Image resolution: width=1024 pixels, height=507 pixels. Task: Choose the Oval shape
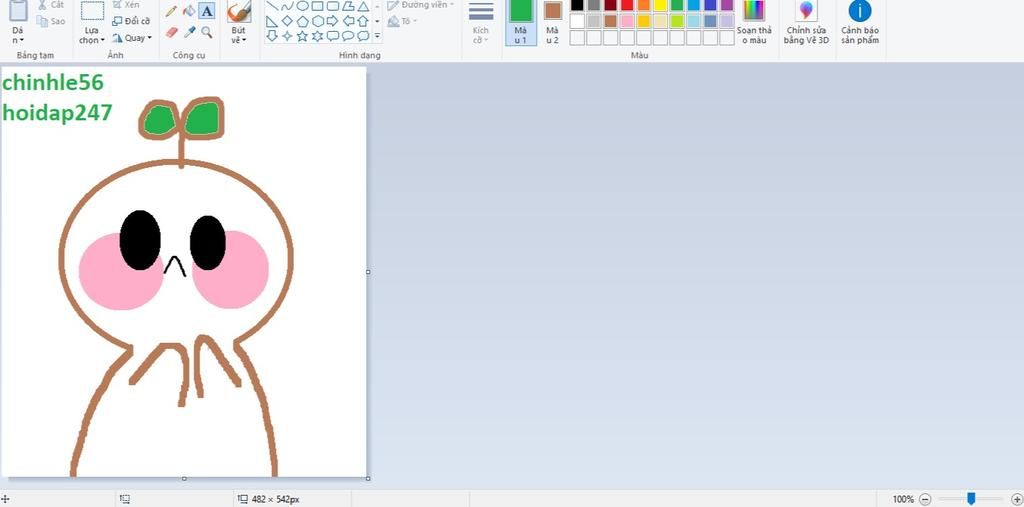tap(302, 6)
